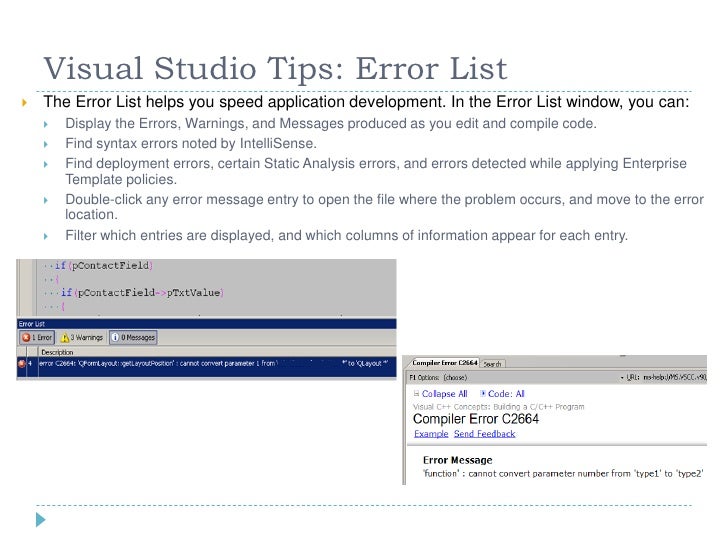Click the Description column header
Image resolution: width=728 pixels, height=546 pixels.
tap(57, 352)
